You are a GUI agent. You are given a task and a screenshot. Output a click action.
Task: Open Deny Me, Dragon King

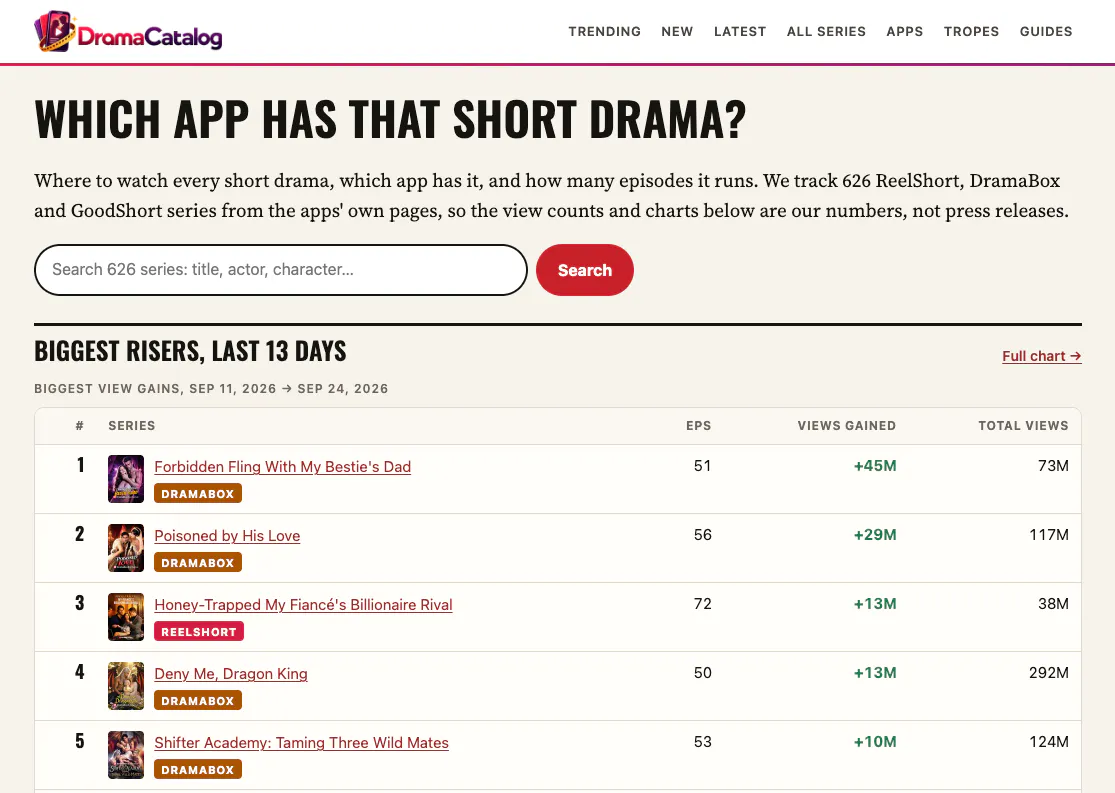(x=230, y=674)
